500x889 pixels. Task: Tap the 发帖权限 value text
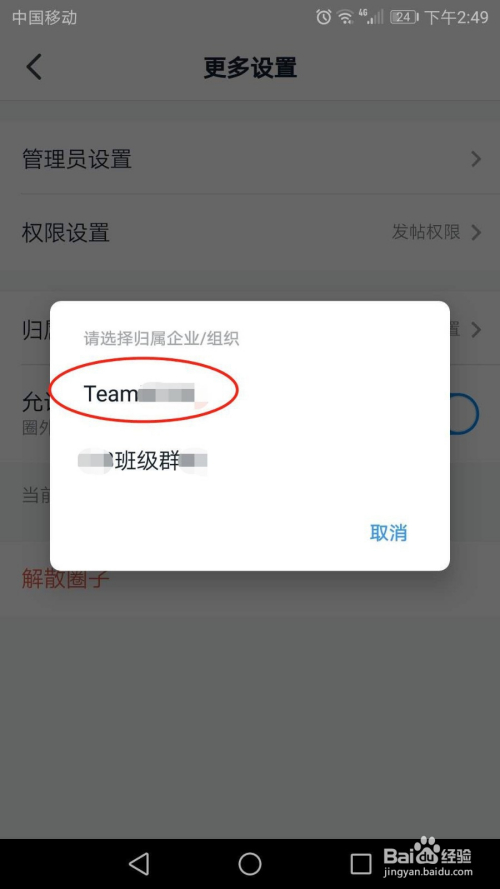tap(426, 232)
